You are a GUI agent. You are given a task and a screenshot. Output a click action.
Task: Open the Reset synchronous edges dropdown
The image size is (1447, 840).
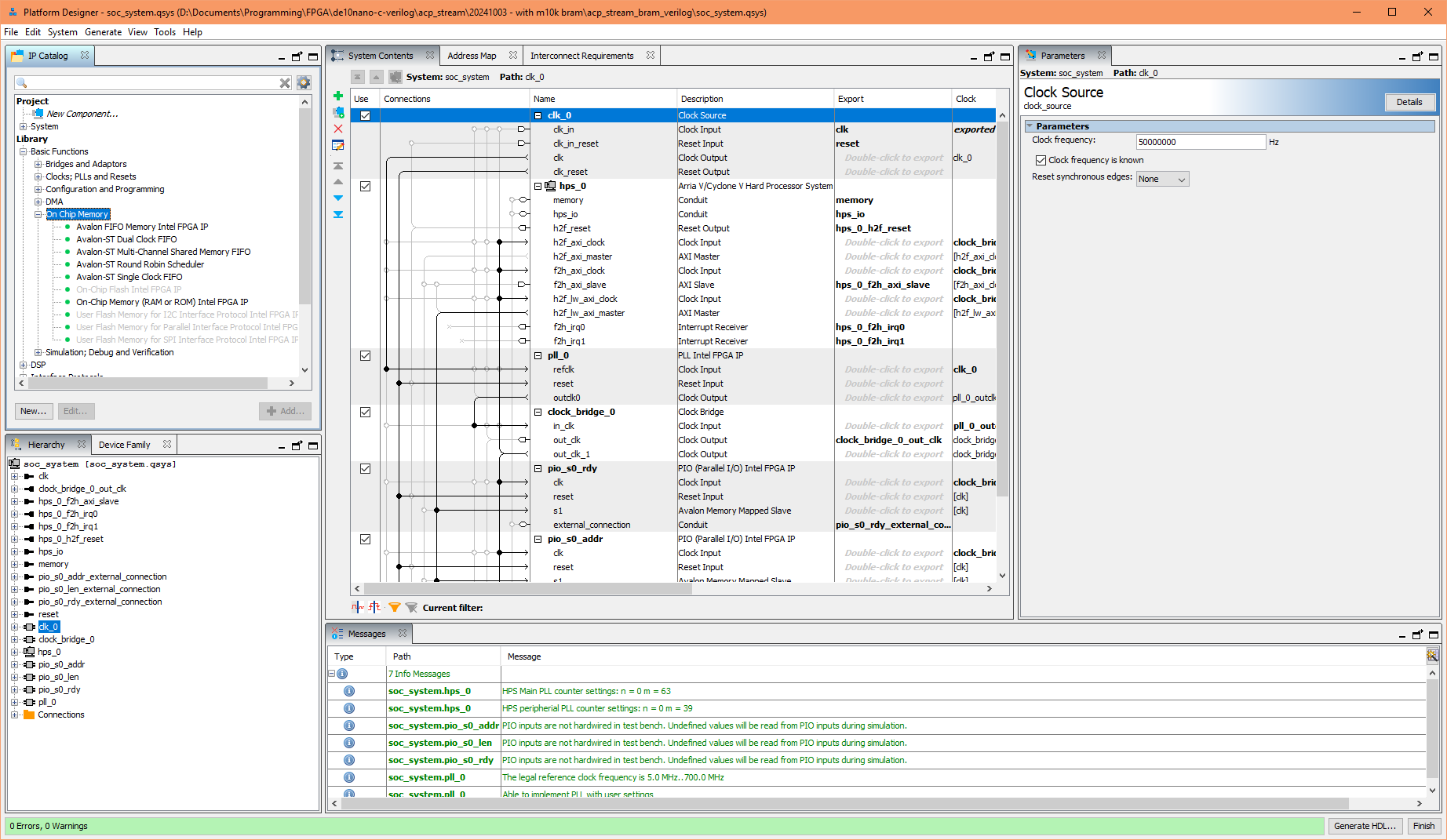[x=1162, y=178]
